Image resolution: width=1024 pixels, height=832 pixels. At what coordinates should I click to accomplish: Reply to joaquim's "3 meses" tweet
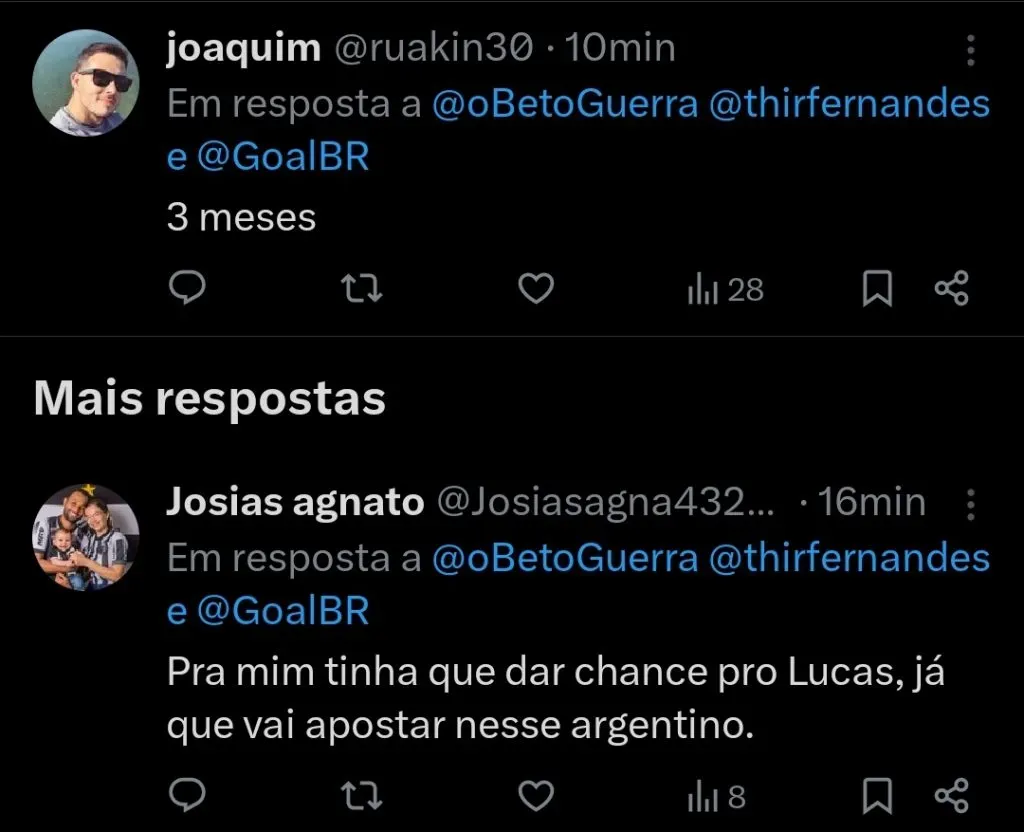tap(186, 289)
